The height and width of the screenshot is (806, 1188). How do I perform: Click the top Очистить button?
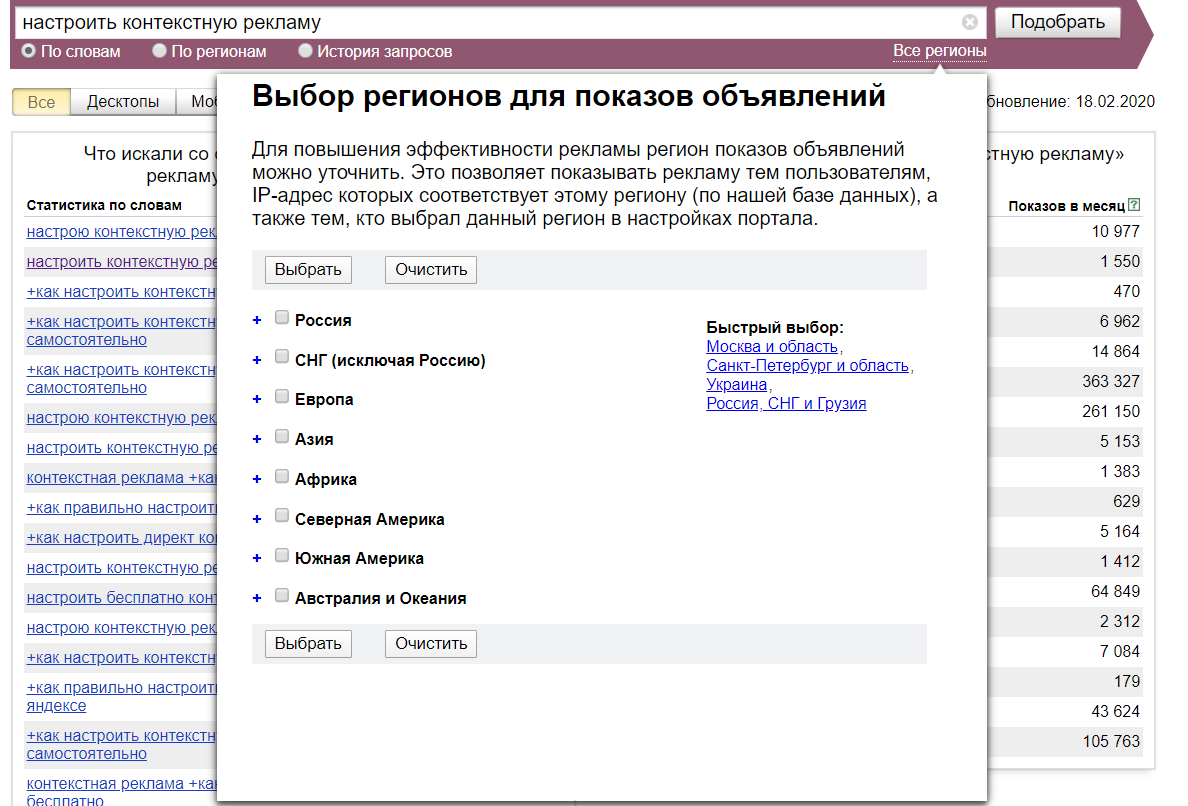431,270
